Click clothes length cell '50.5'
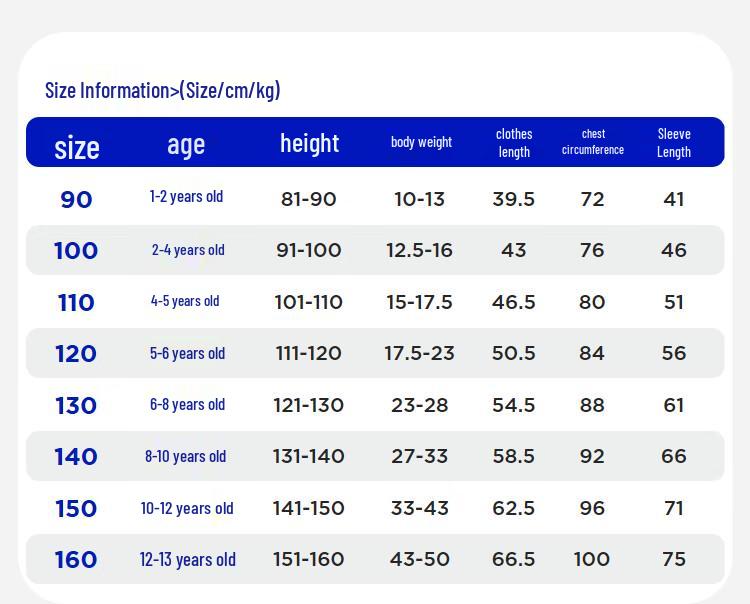Screen dimensions: 750x604 pos(514,353)
